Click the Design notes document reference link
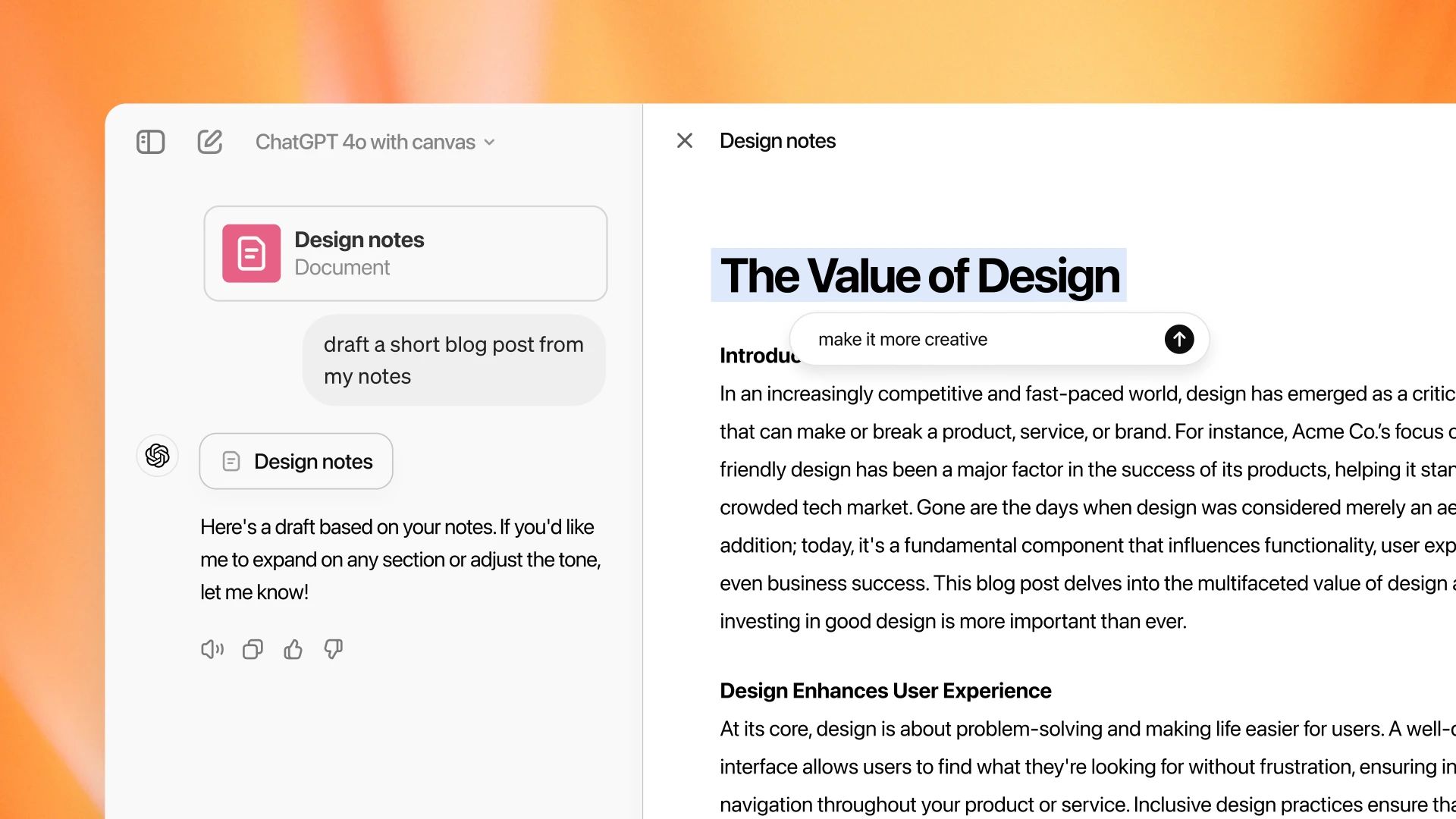The width and height of the screenshot is (1456, 819). pyautogui.click(x=296, y=461)
